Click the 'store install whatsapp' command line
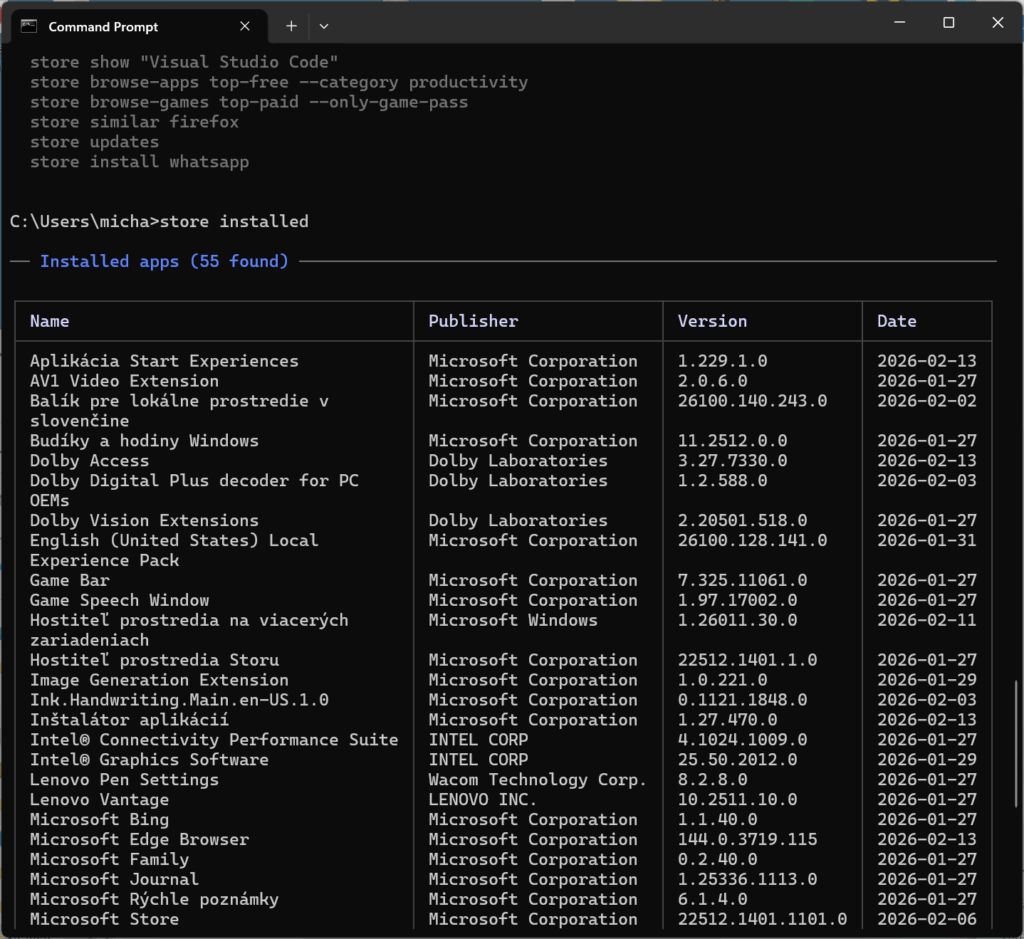This screenshot has height=939, width=1024. (139, 161)
